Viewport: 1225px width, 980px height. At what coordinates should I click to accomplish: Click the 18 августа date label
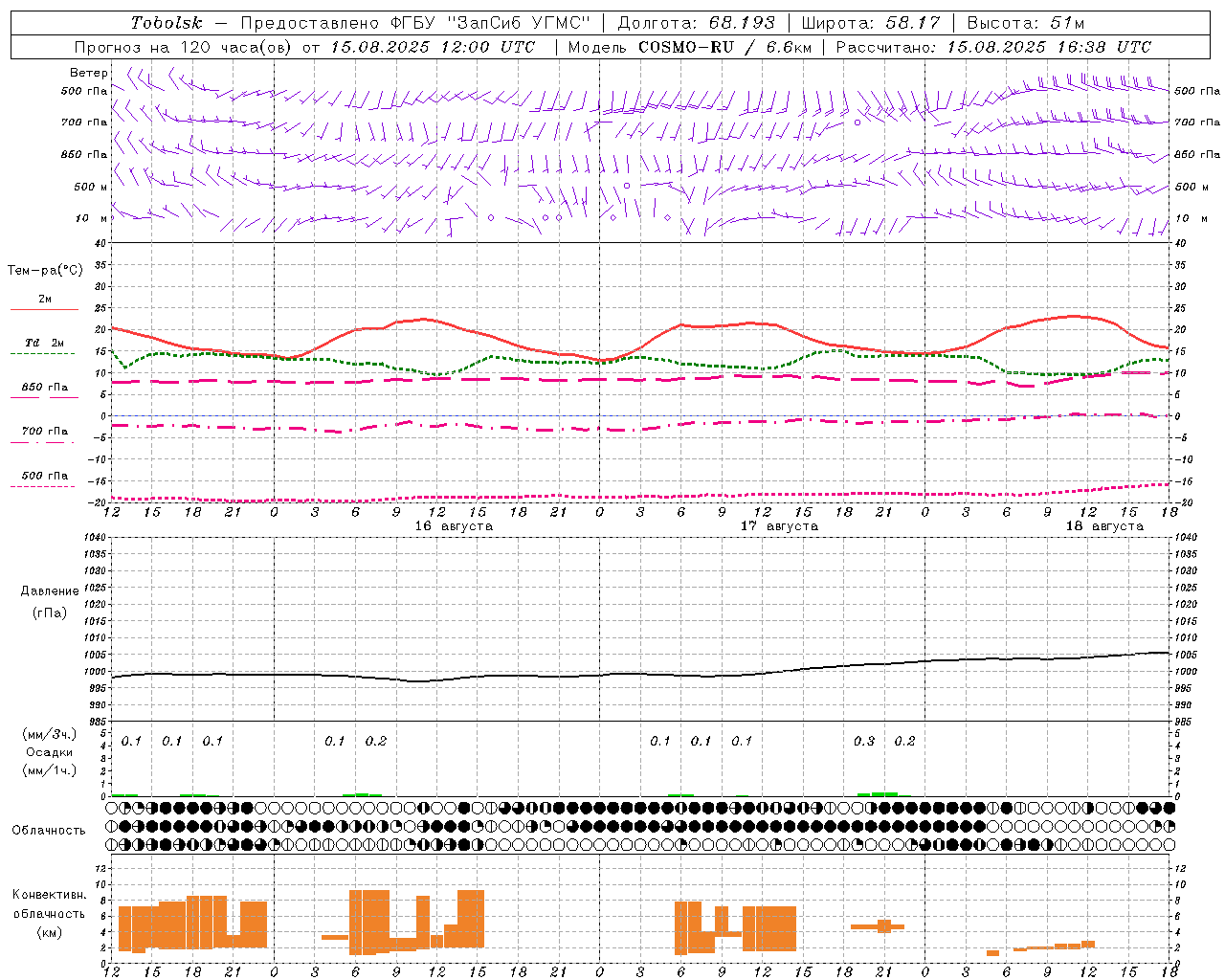tap(1104, 526)
